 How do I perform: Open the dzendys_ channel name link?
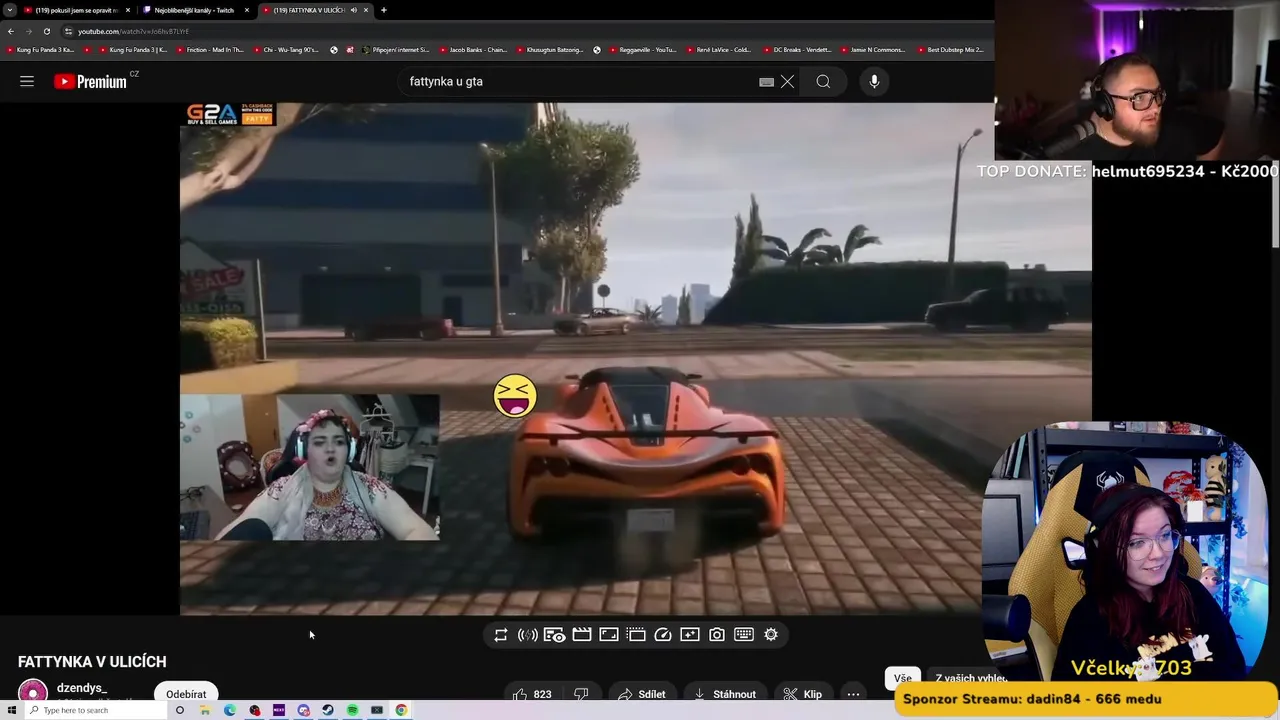pos(82,688)
